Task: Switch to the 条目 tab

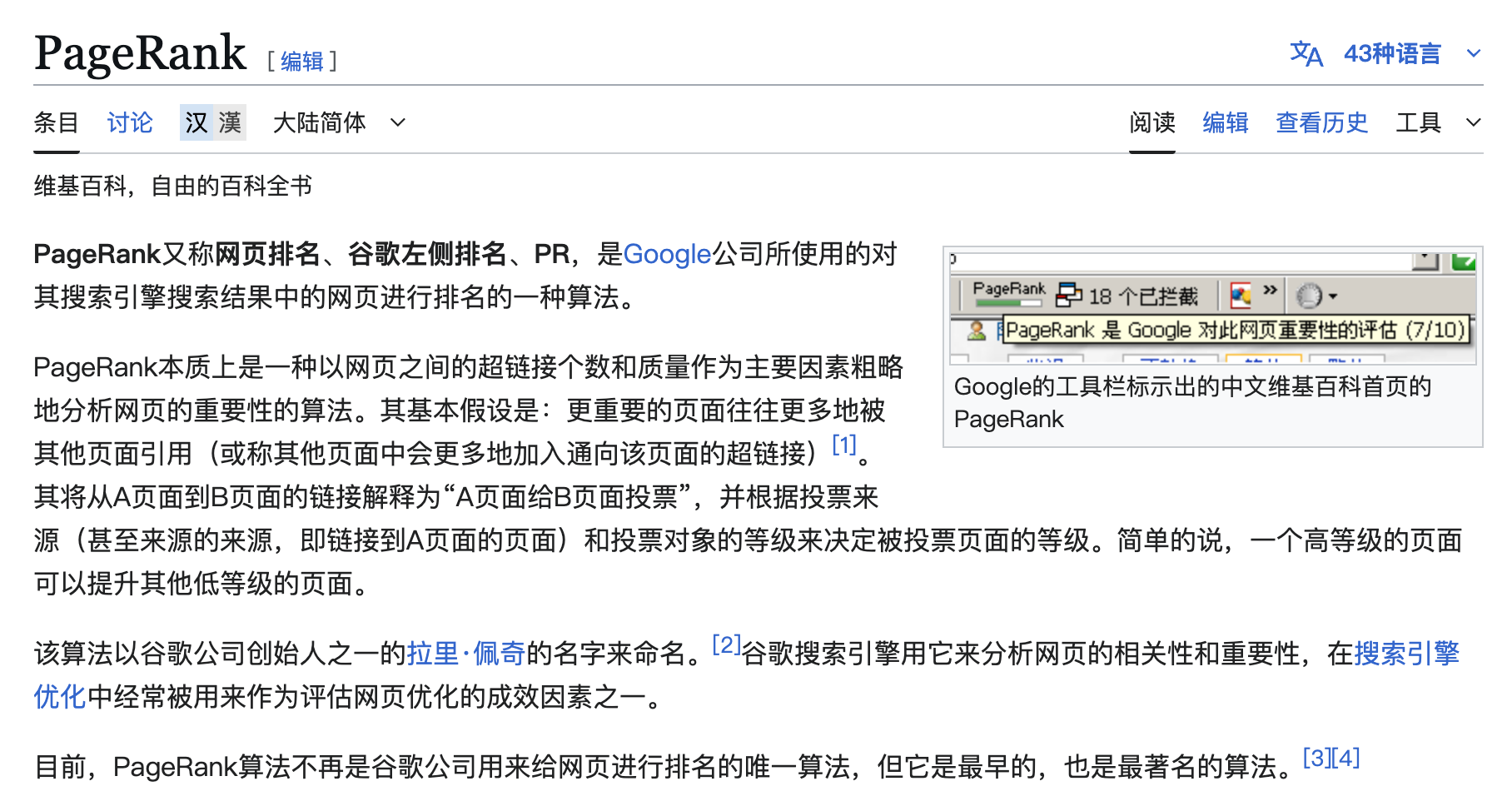Action: (x=56, y=122)
